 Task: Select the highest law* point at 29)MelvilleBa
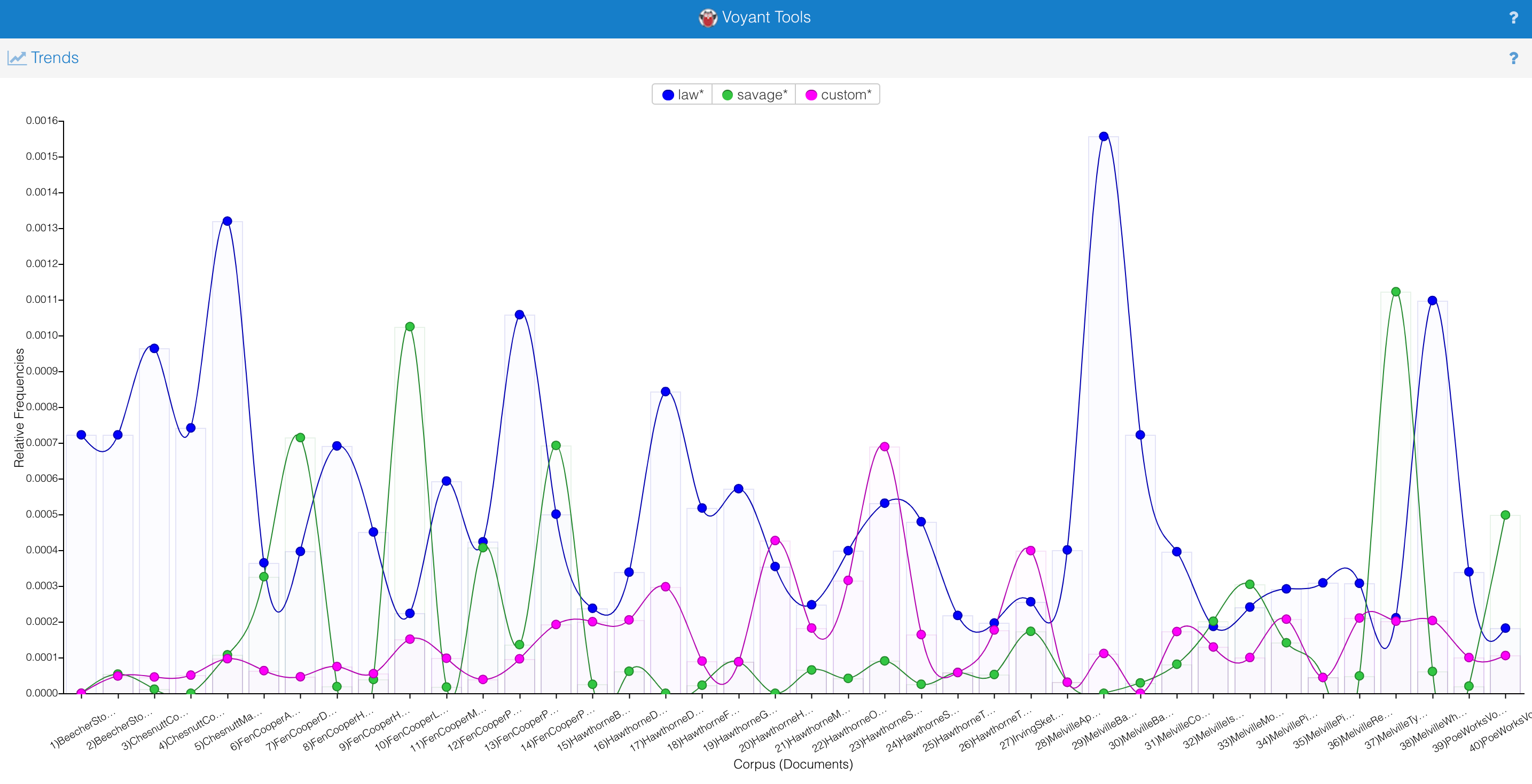1104,136
